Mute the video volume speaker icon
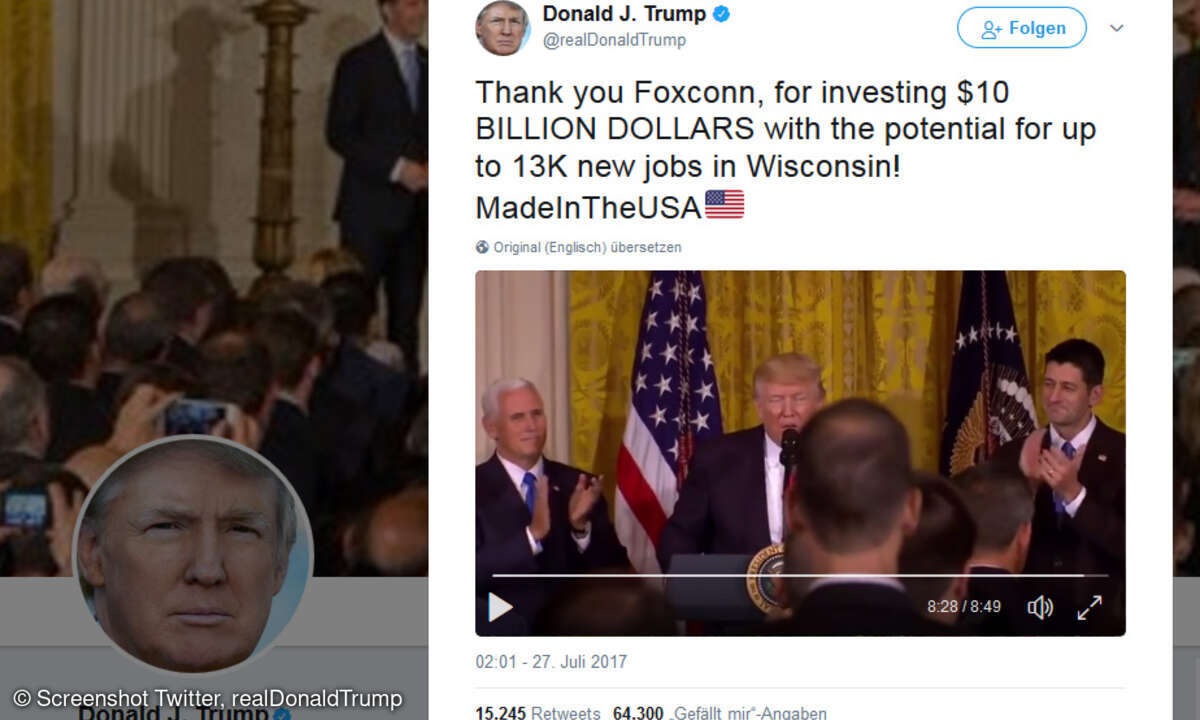This screenshot has width=1200, height=720. pos(1040,607)
